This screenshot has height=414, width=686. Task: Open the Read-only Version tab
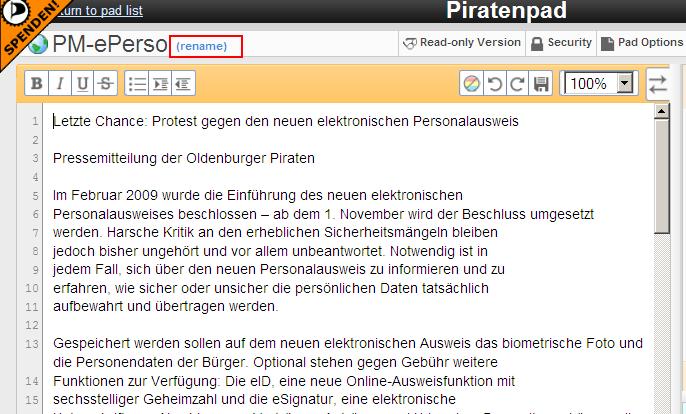461,43
